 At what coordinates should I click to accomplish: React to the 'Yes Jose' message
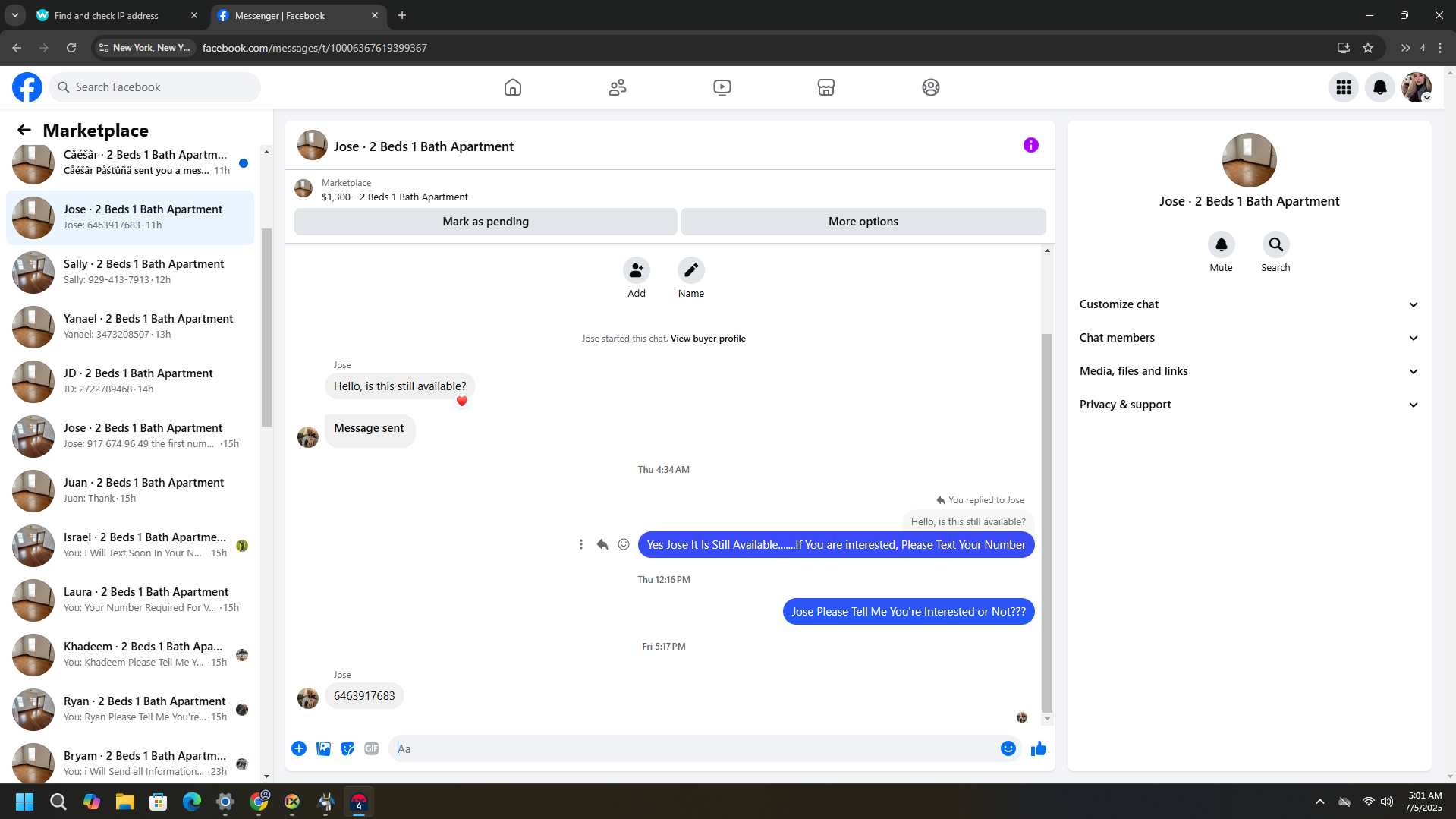(x=624, y=544)
